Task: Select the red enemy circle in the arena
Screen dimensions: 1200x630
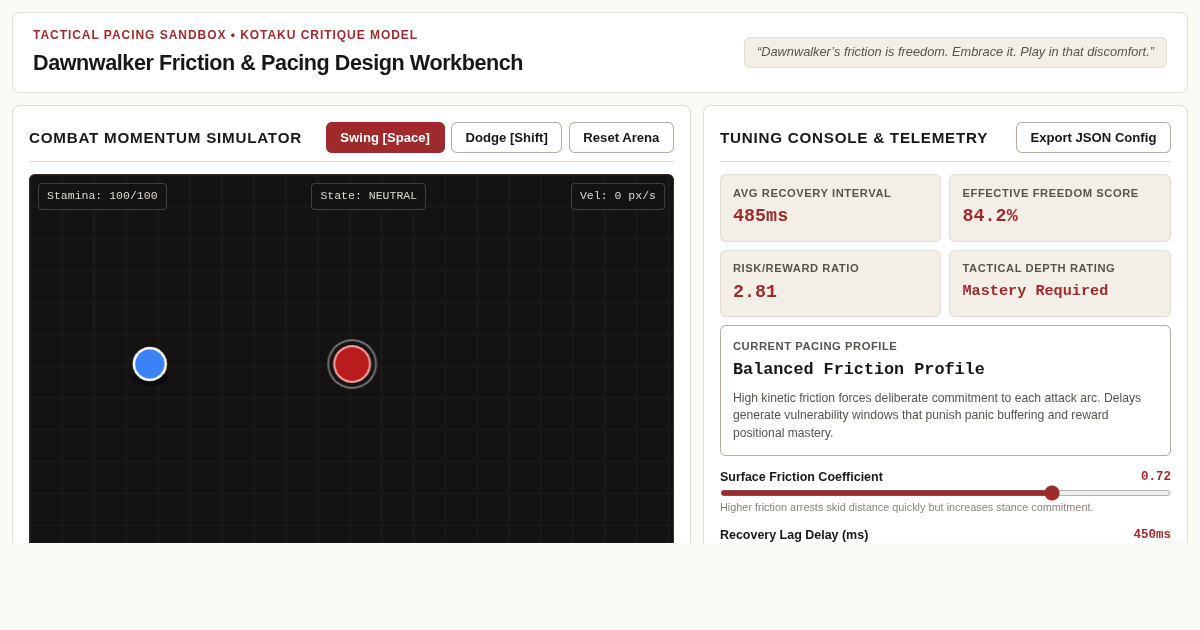Action: pyautogui.click(x=352, y=364)
